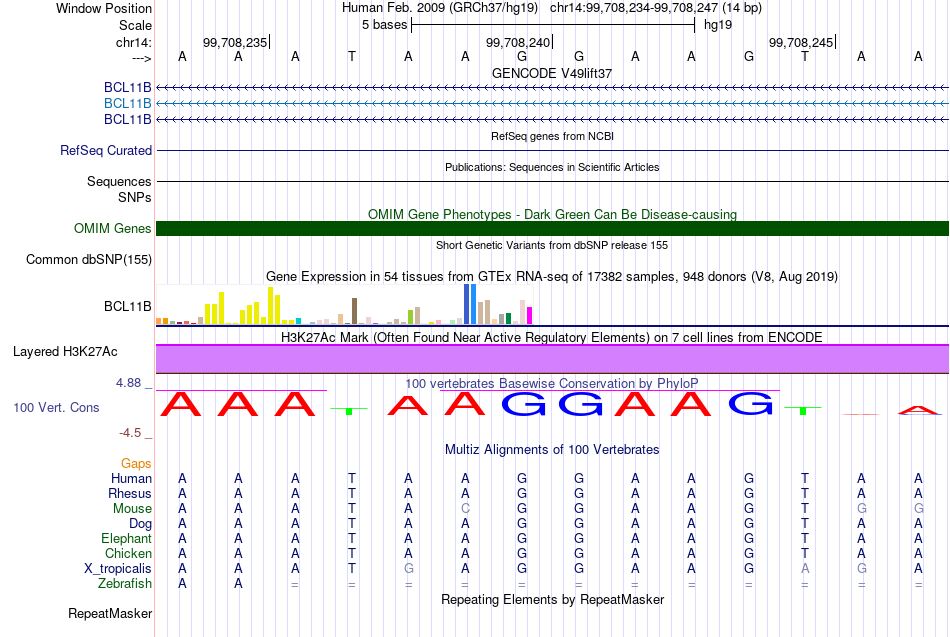Click the purple H3K27Ac signal band

pyautogui.click(x=552, y=359)
